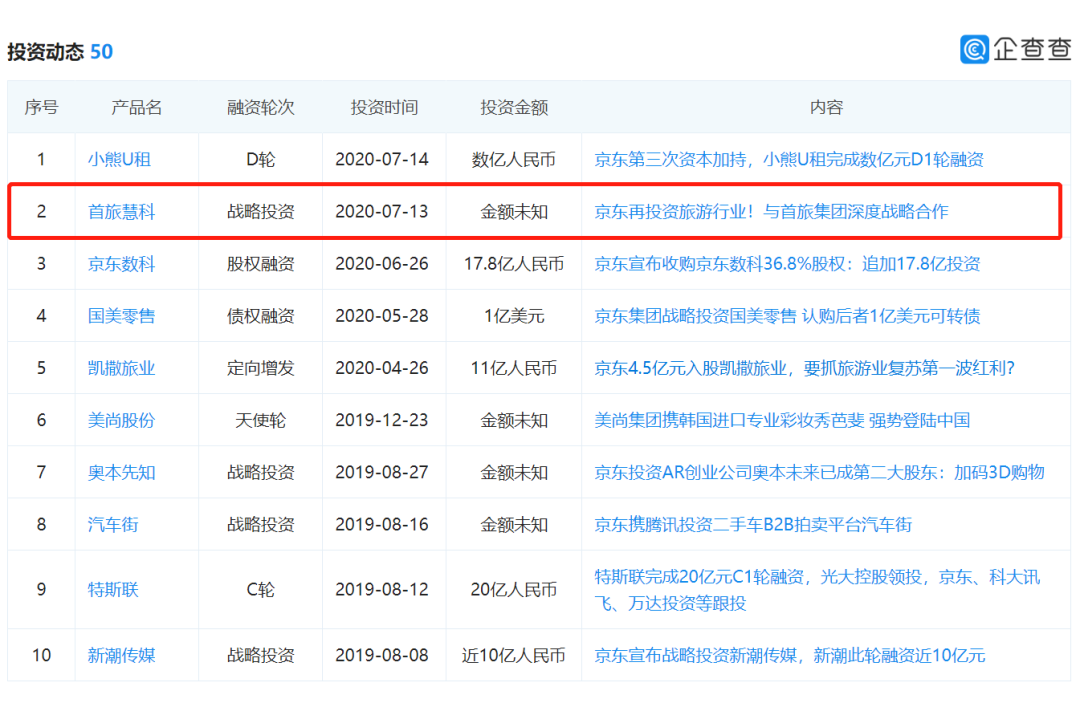Image resolution: width=1080 pixels, height=703 pixels.
Task: Click the 内容 column header
Action: pyautogui.click(x=826, y=107)
